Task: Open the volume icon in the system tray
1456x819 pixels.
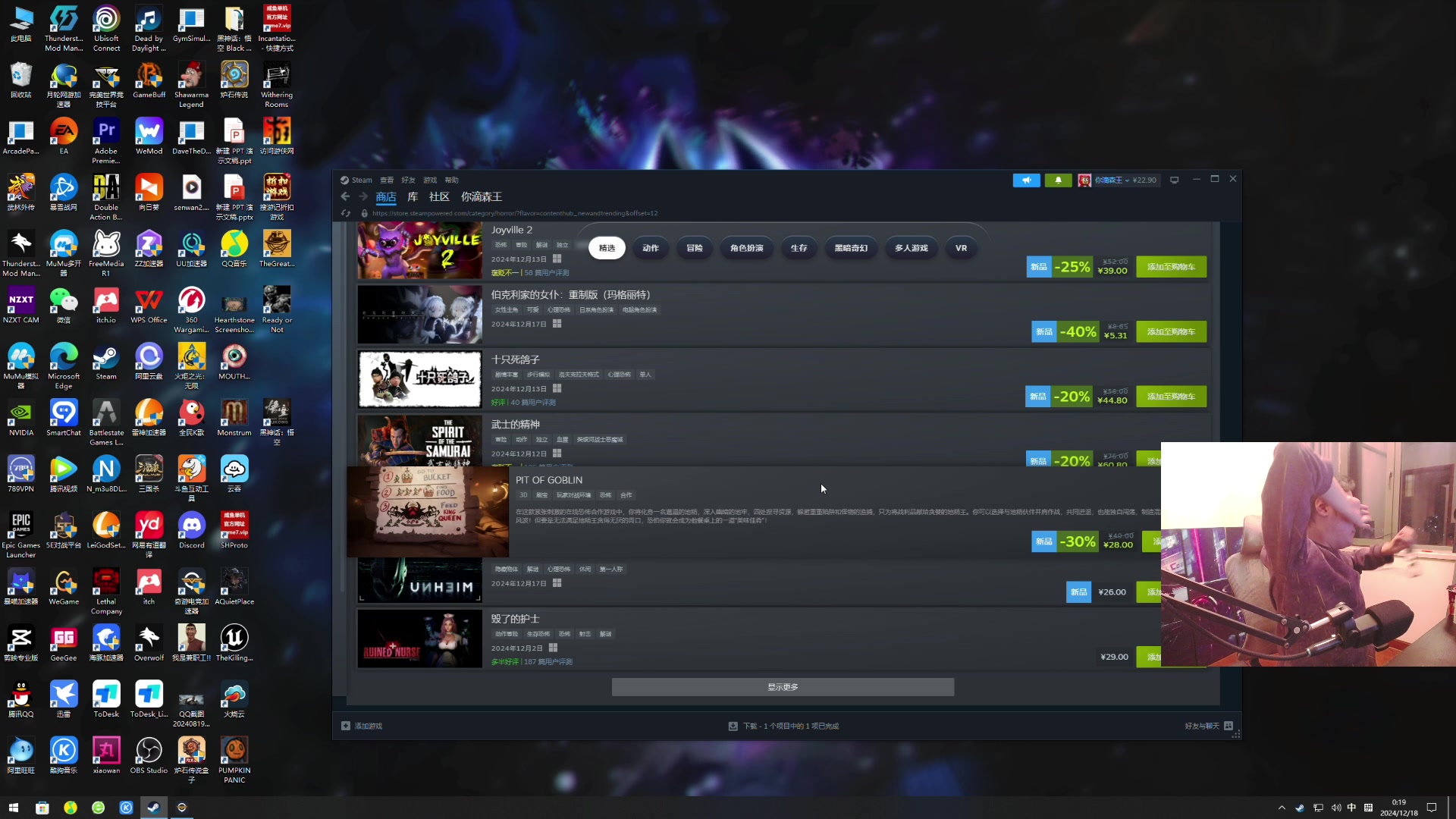Action: pyautogui.click(x=1335, y=807)
